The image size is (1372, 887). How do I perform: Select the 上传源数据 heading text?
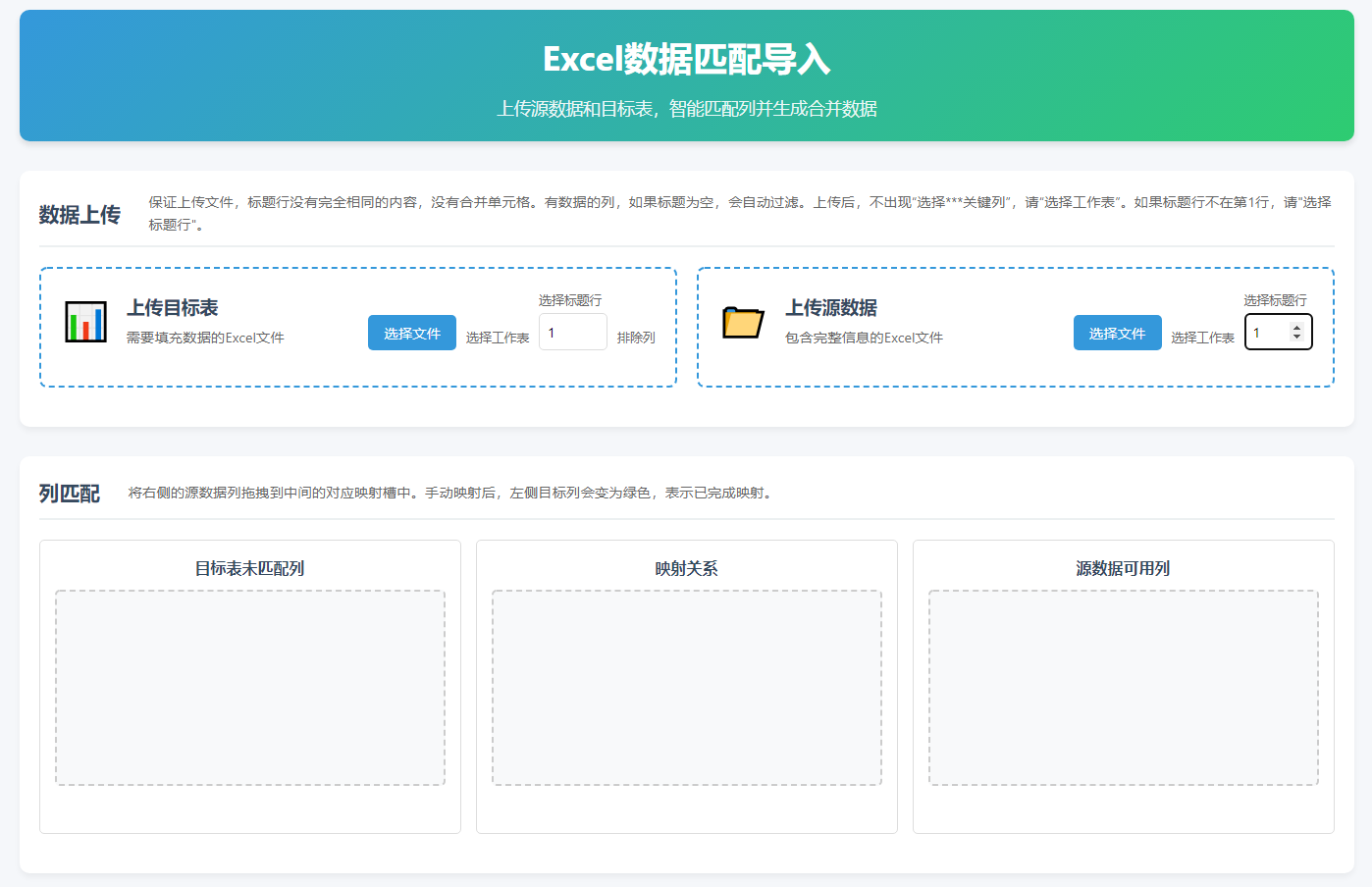point(831,308)
